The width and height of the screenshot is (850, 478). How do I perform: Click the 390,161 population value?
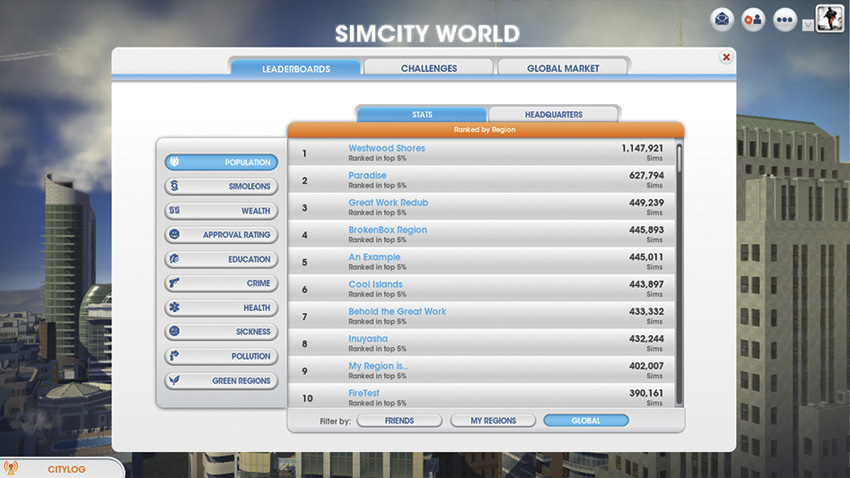(646, 393)
